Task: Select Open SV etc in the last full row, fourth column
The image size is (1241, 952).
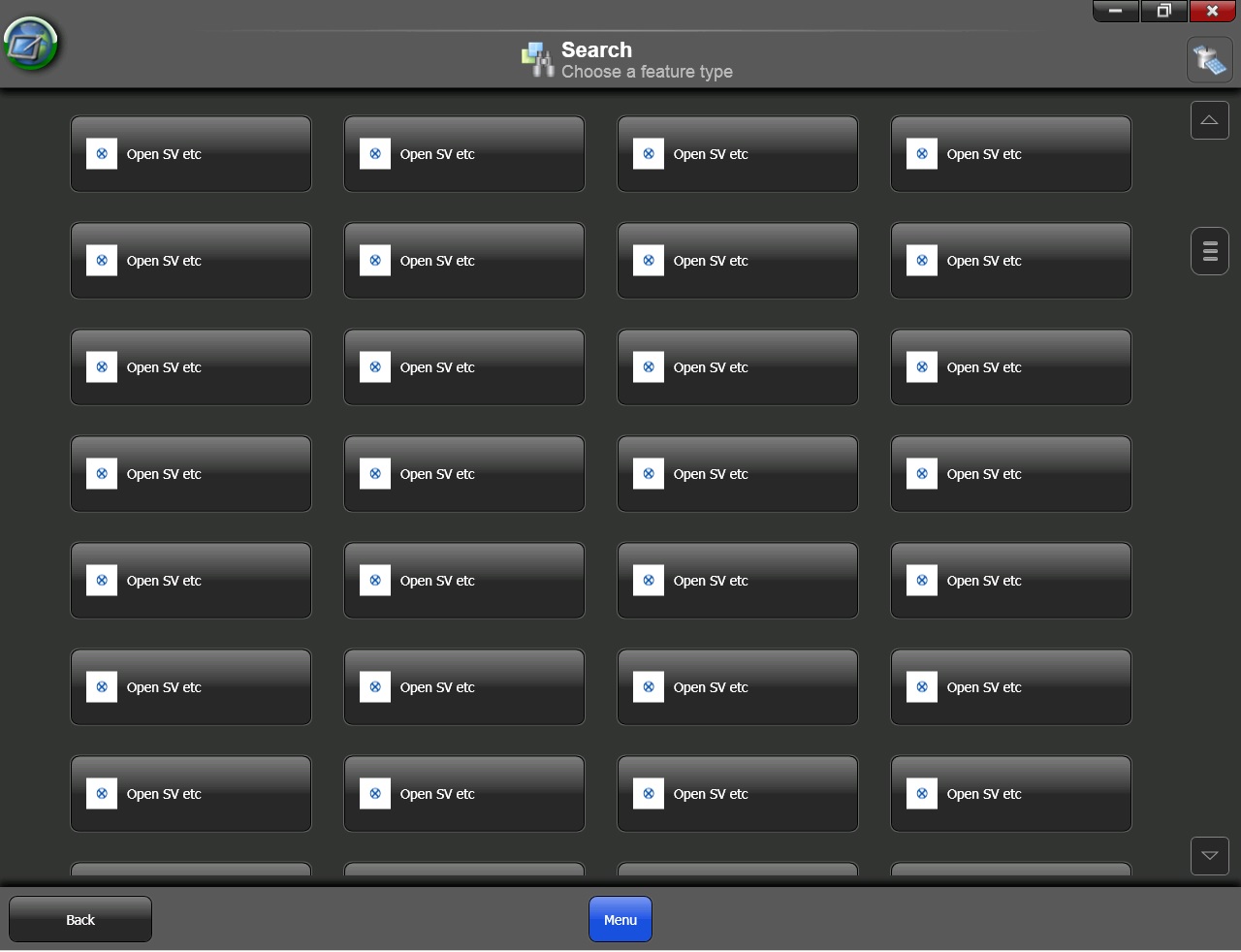Action: (x=1010, y=793)
